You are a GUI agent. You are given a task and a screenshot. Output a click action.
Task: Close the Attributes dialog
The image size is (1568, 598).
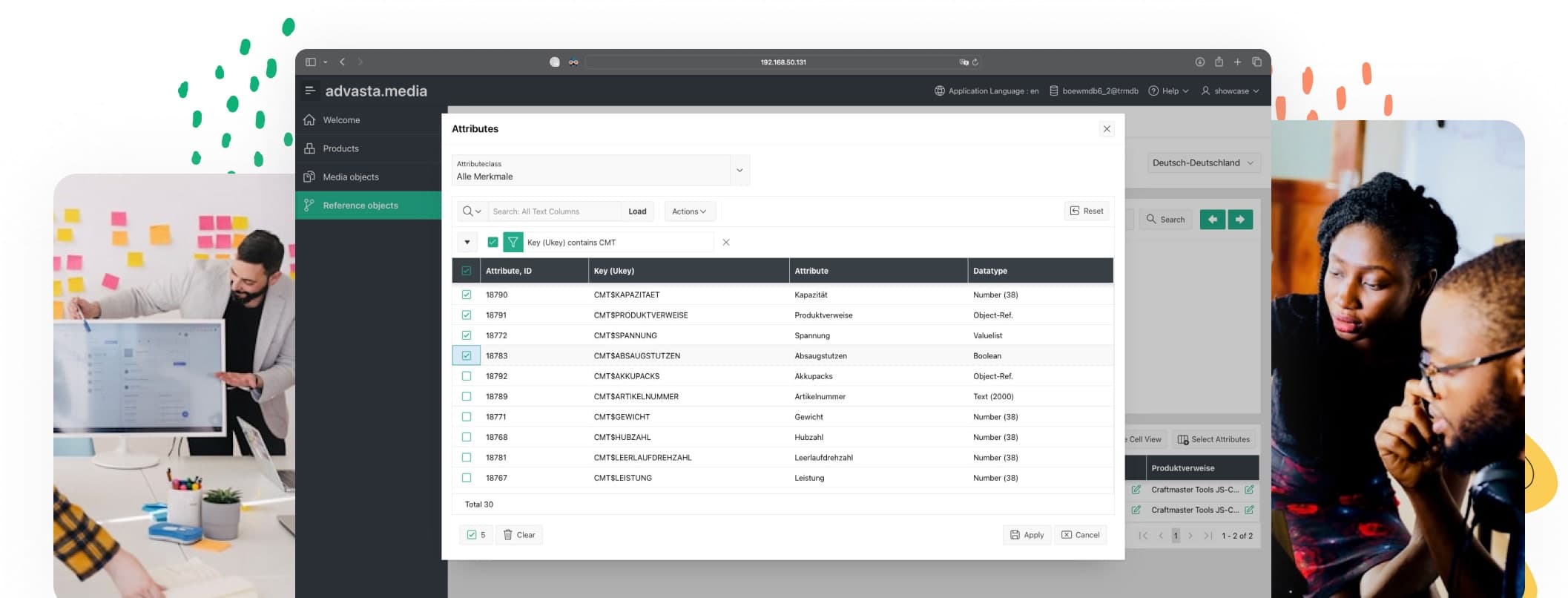1107,129
